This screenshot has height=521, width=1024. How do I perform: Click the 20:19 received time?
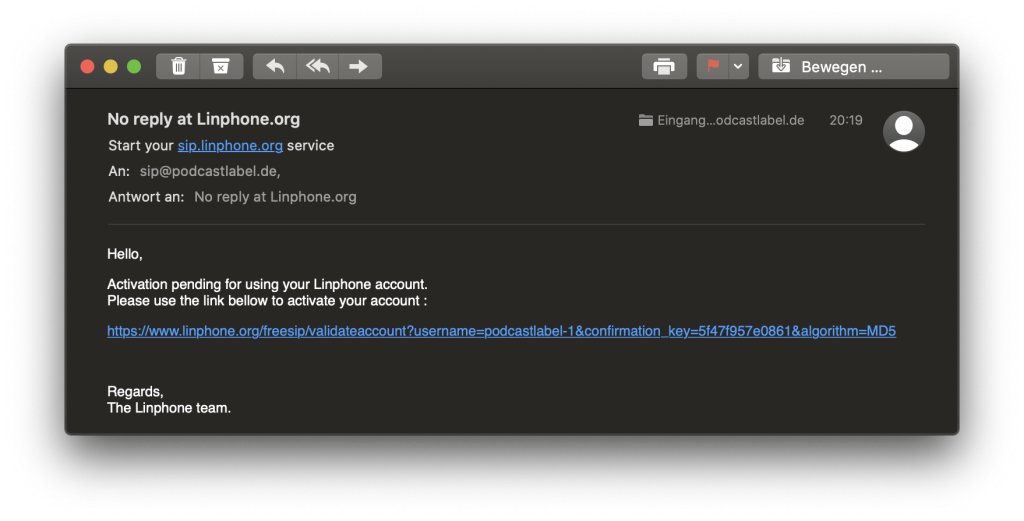pyautogui.click(x=846, y=120)
